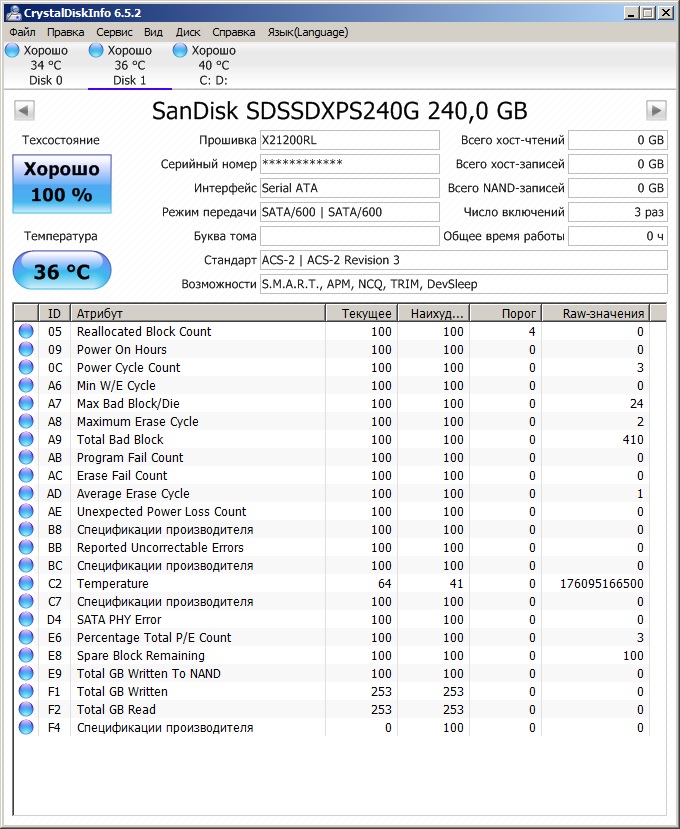Click the Серийный номер input field

[x=349, y=164]
